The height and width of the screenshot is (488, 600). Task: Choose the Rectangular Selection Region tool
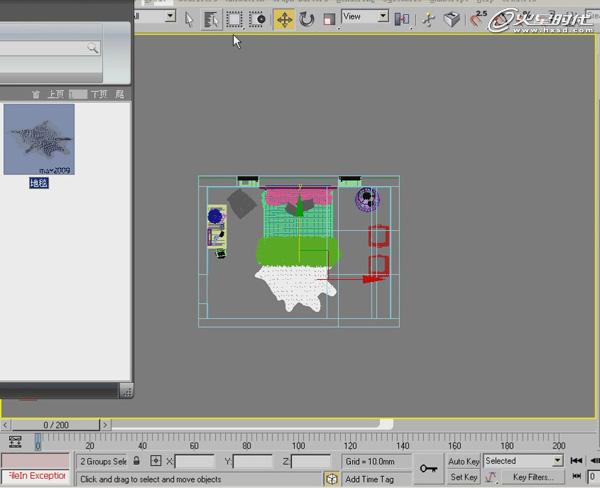[234, 18]
